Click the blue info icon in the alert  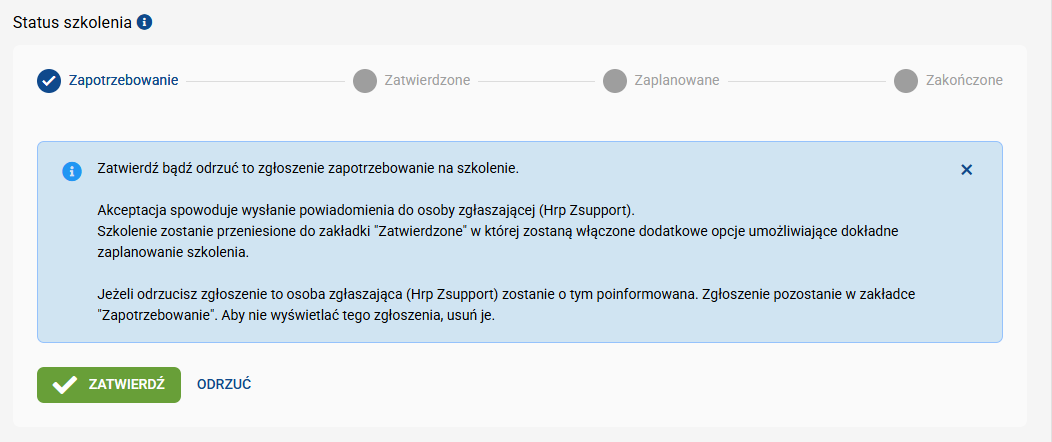click(72, 170)
